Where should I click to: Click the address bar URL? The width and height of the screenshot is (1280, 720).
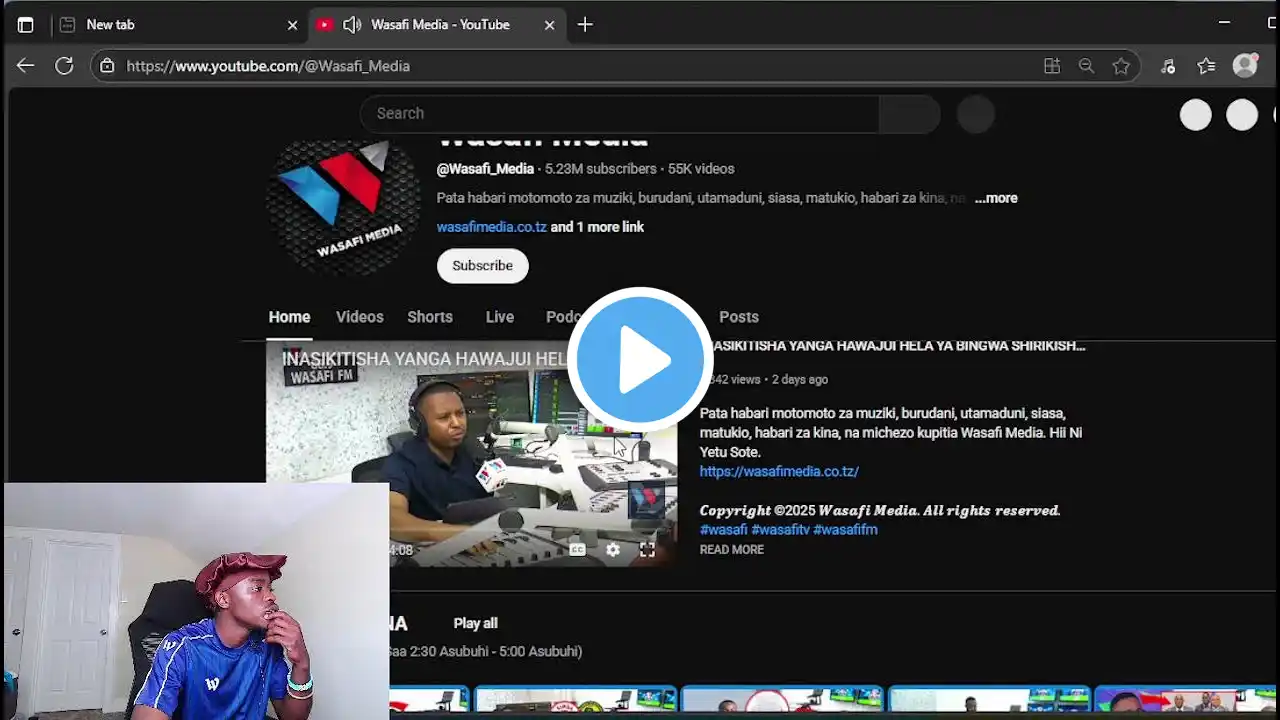[268, 66]
